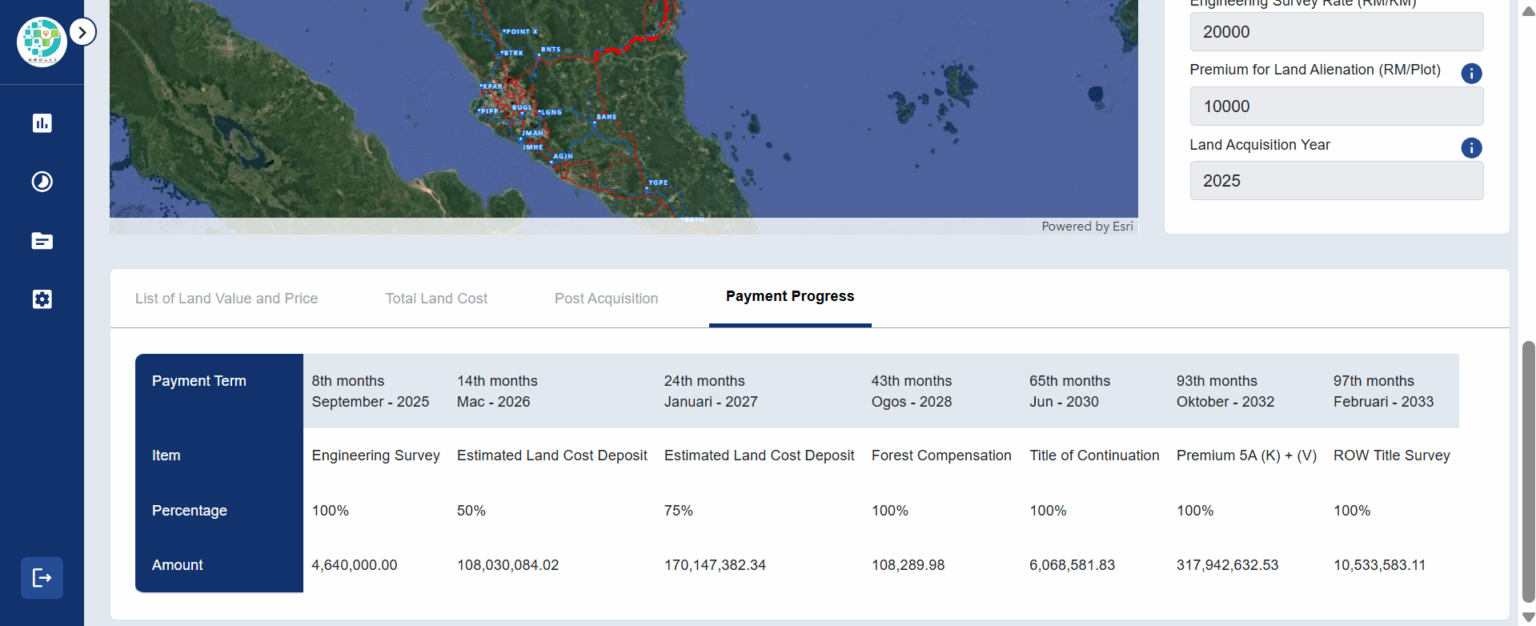Image resolution: width=1536 pixels, height=626 pixels.
Task: Select the Payment Progress tab
Action: pos(790,296)
